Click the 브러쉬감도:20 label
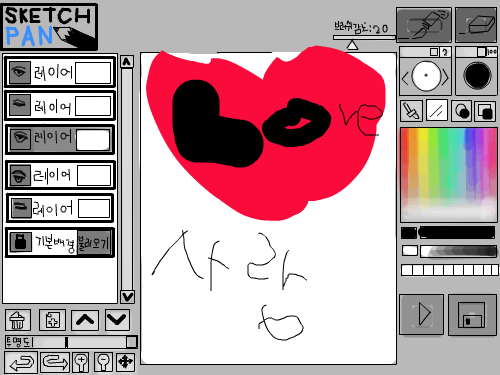Image resolution: width=500 pixels, height=375 pixels. click(361, 28)
